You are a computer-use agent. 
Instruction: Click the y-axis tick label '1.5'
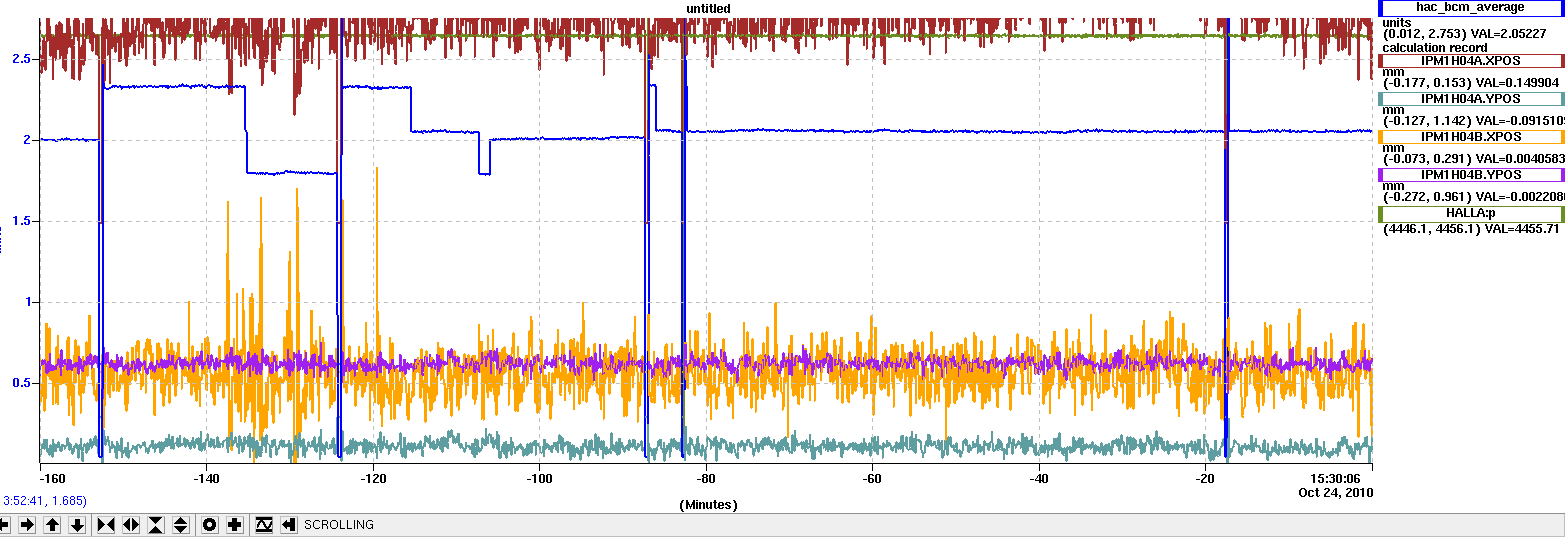point(22,221)
